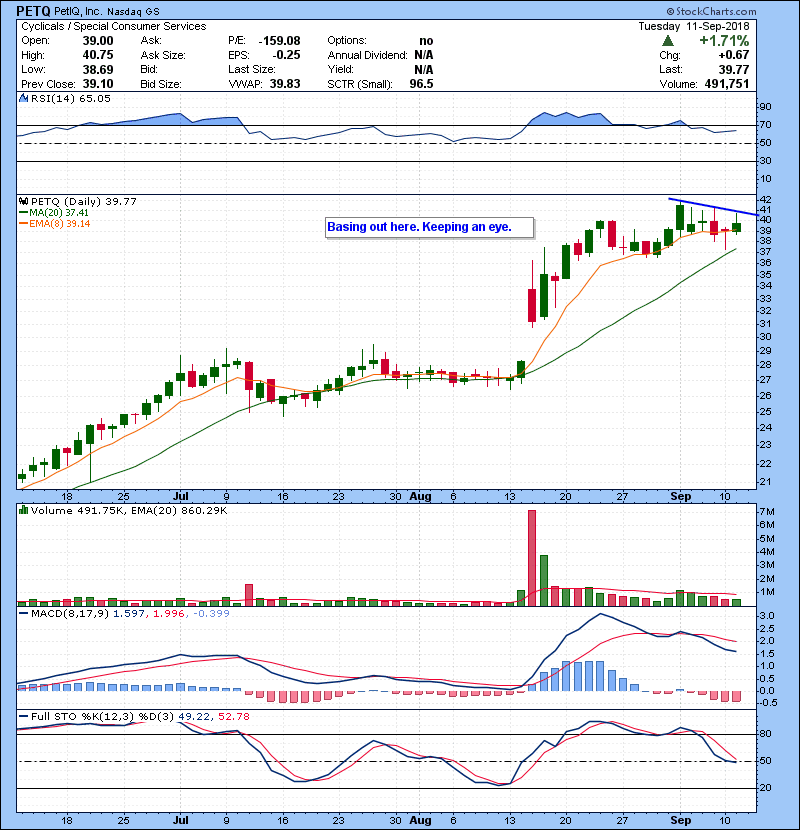
Task: Click the MACD(8,17,9) indicator label
Action: point(70,614)
